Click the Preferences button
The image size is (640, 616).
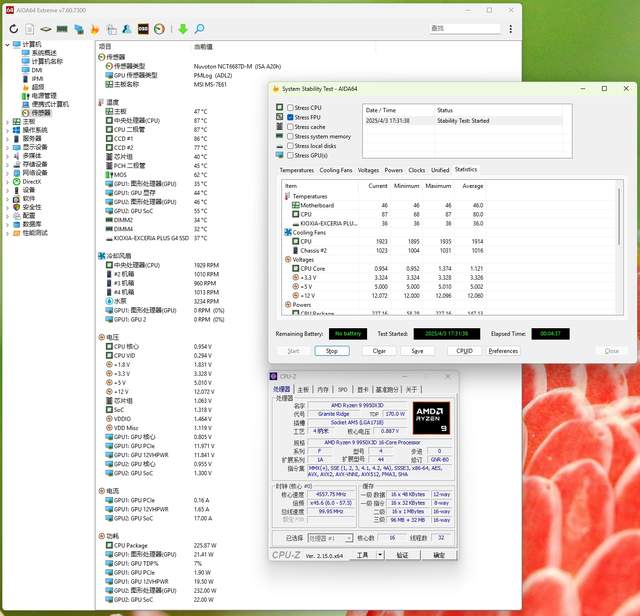click(503, 351)
